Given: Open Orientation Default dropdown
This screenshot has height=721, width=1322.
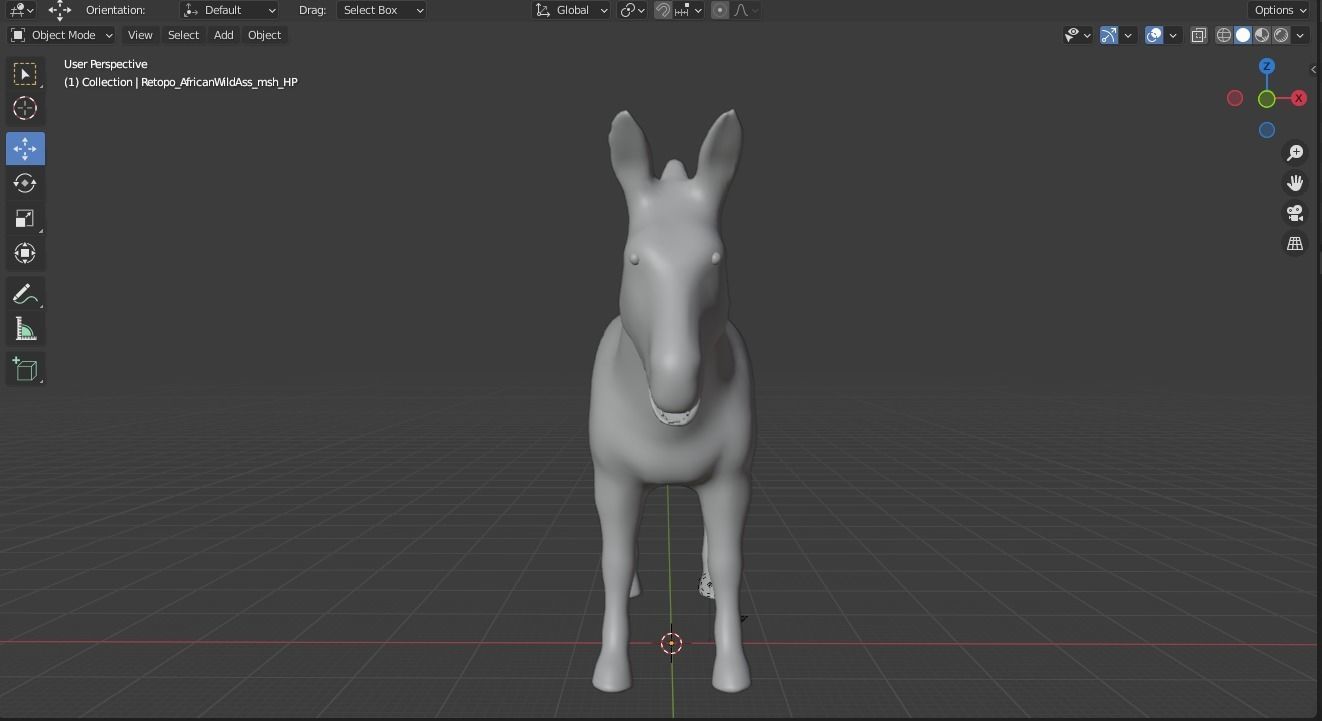Looking at the screenshot, I should [230, 10].
